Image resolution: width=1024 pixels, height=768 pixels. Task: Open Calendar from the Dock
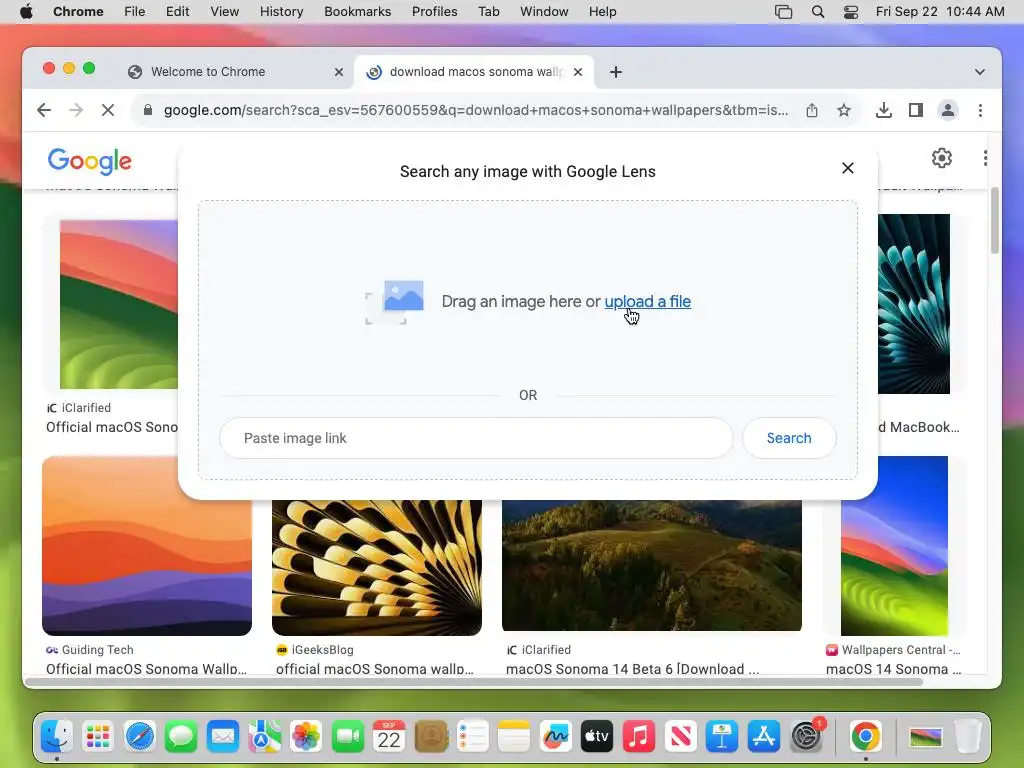pos(389,737)
